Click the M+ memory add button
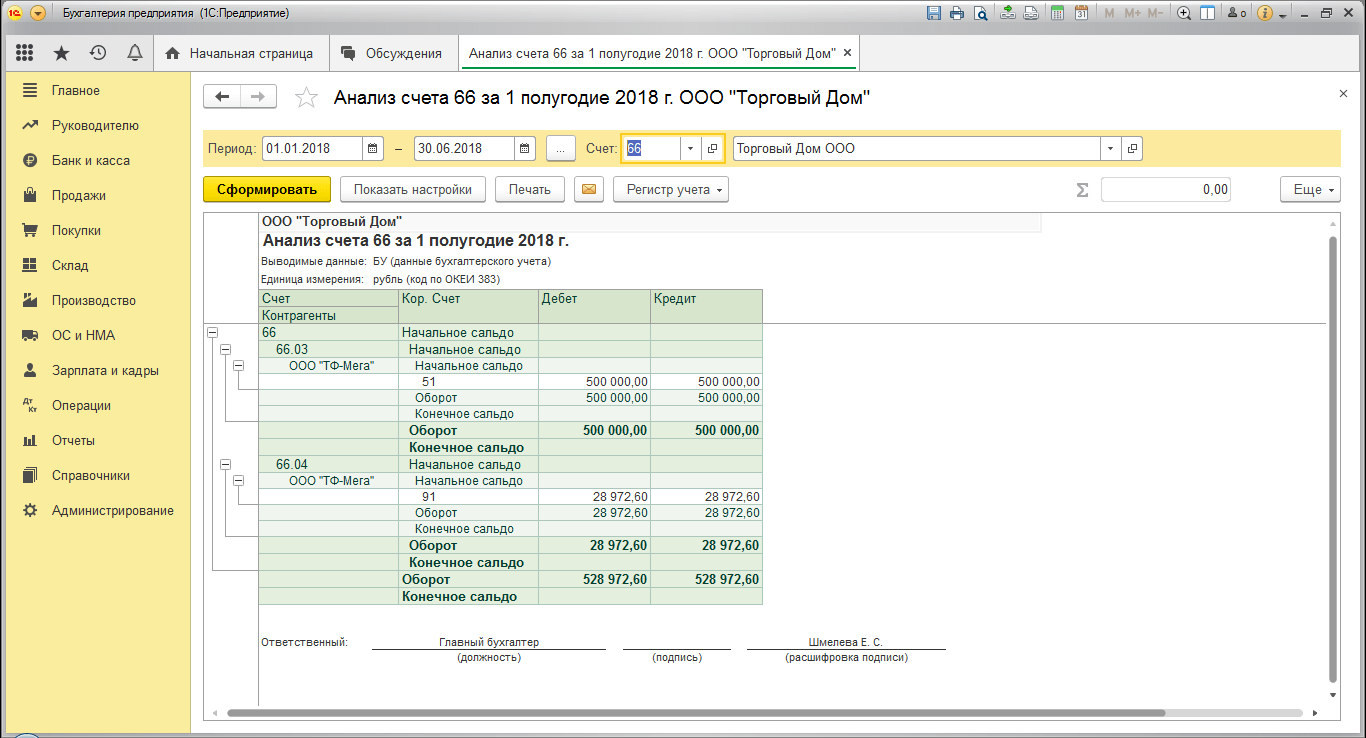The height and width of the screenshot is (738, 1366). coord(1133,13)
